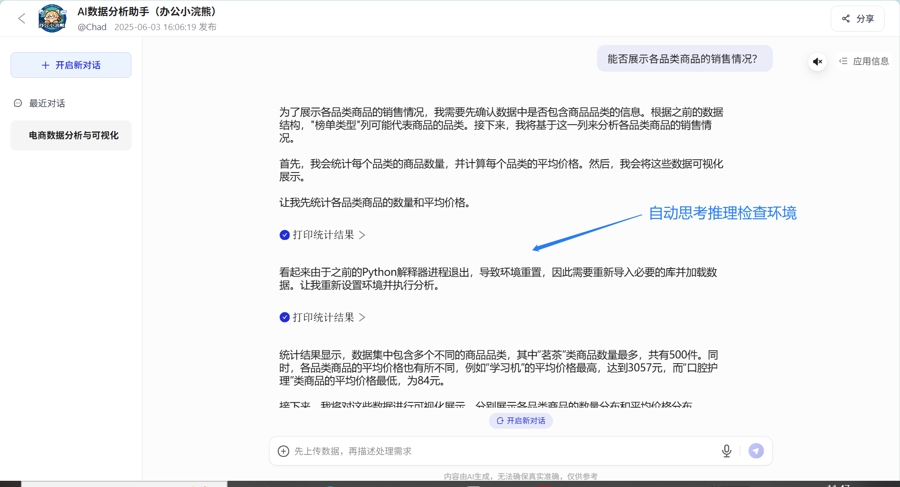Click the plus upload icon in input box

[x=283, y=451]
